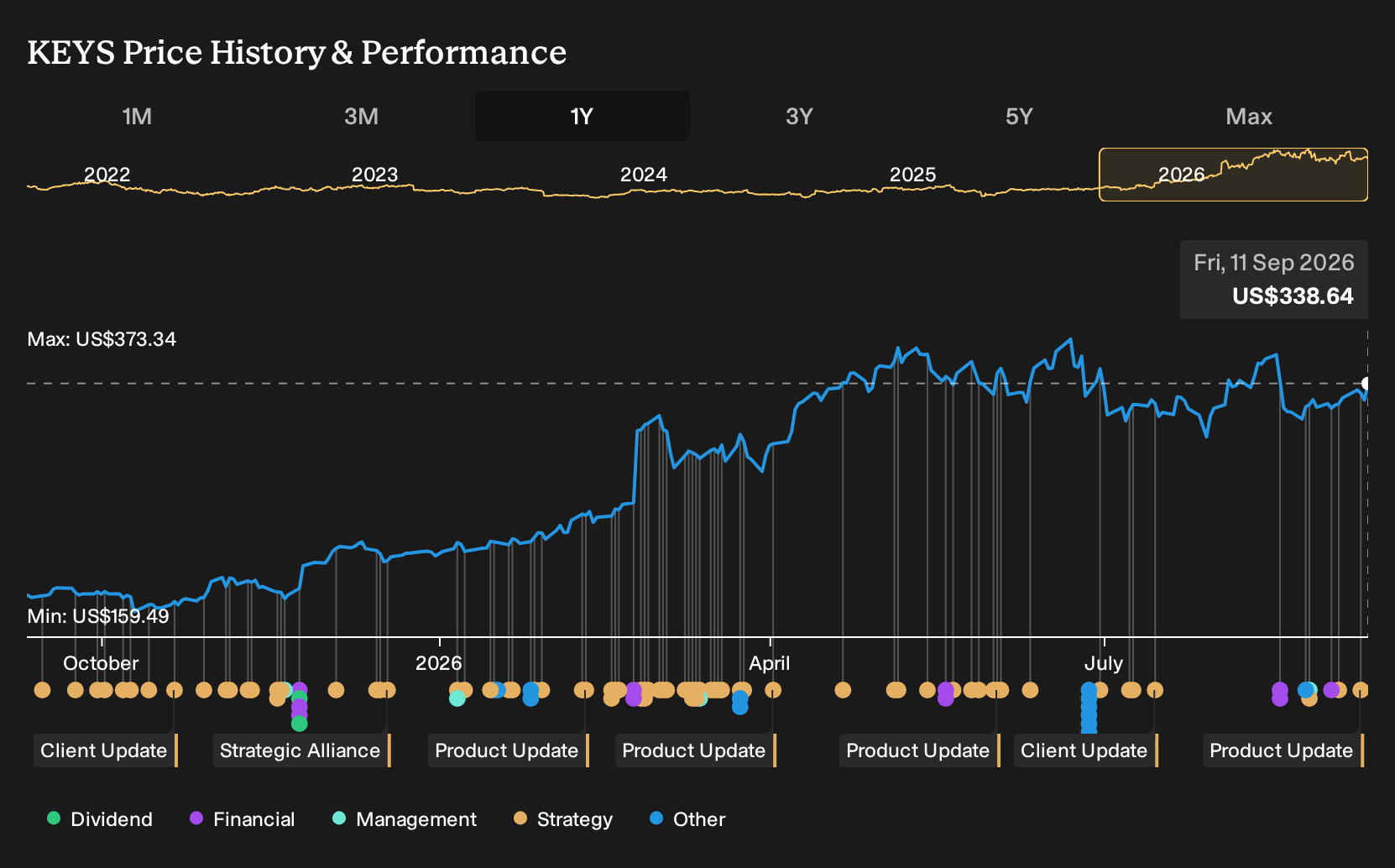Click the highlighted 2026 range selector in overview
Screen dimensions: 1395x868
1233,175
